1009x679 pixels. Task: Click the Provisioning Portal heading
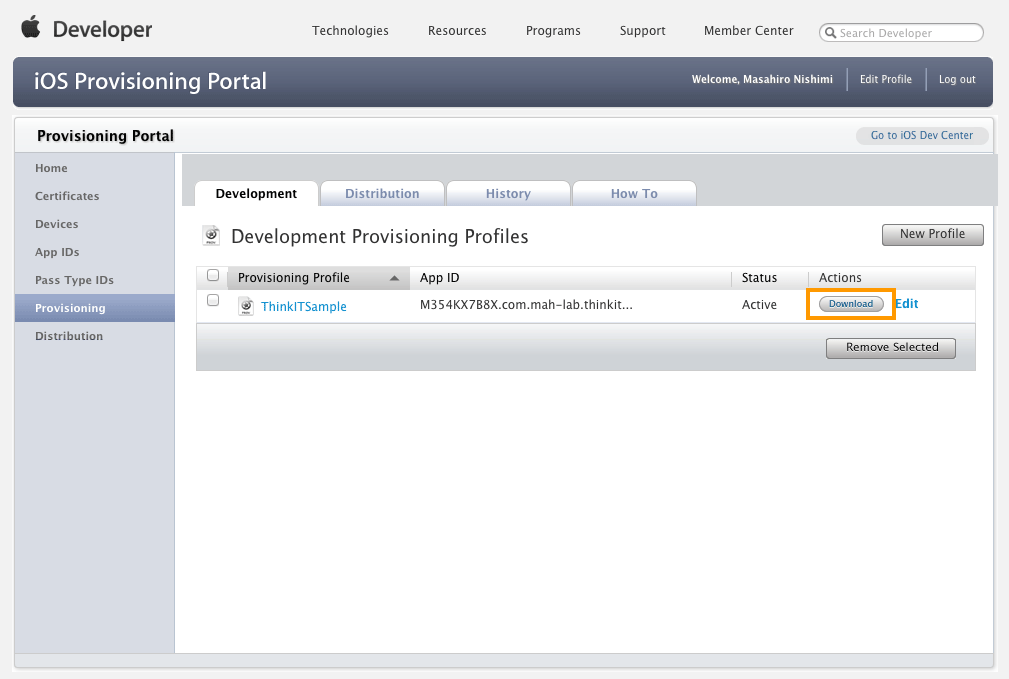pos(106,136)
